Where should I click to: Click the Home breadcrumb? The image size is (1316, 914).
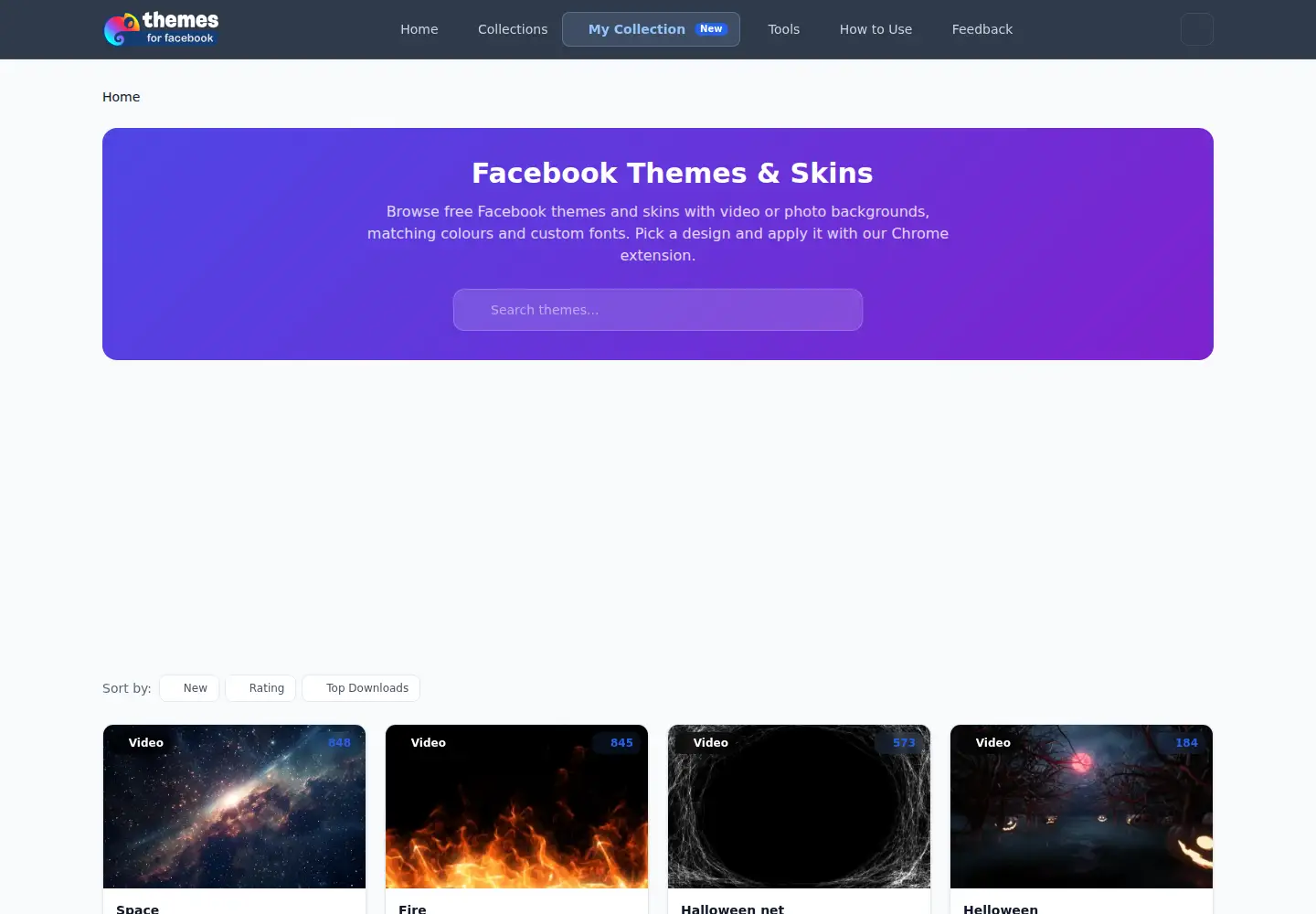(122, 97)
